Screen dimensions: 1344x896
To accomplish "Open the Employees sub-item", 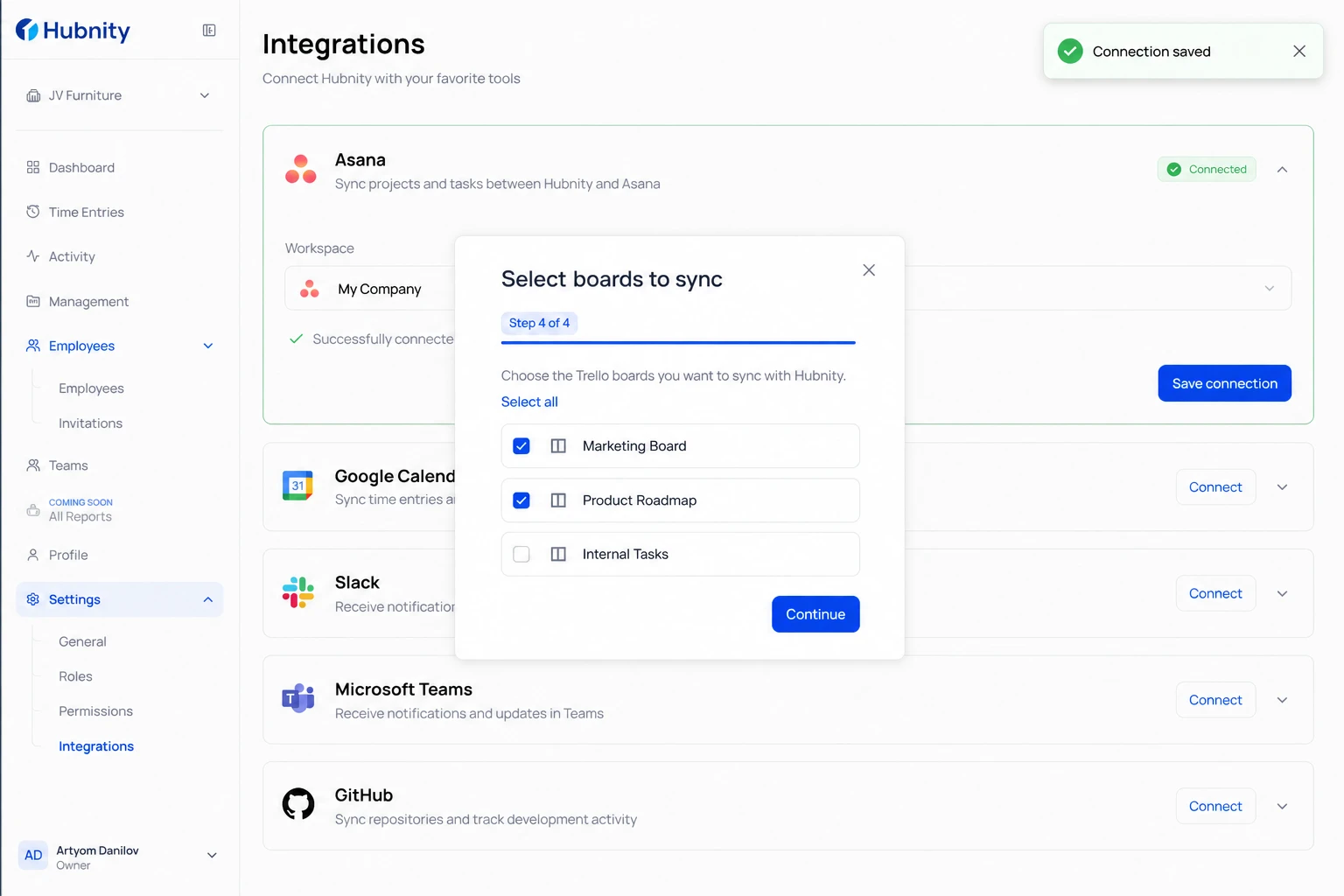I will tap(91, 388).
